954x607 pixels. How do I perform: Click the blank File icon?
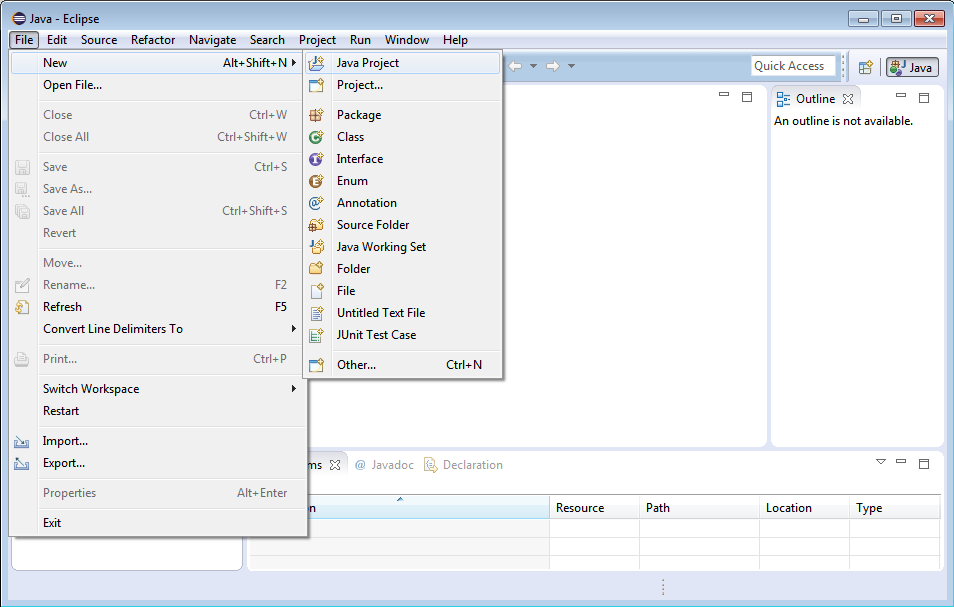click(x=316, y=291)
